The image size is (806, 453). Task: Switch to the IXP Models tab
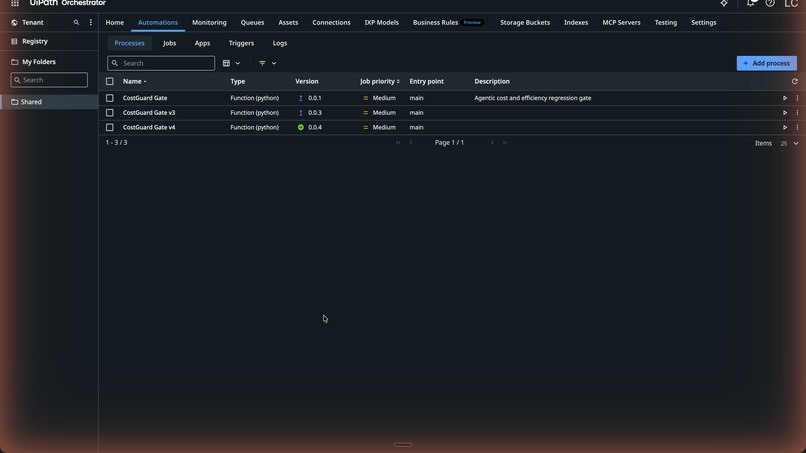[381, 23]
